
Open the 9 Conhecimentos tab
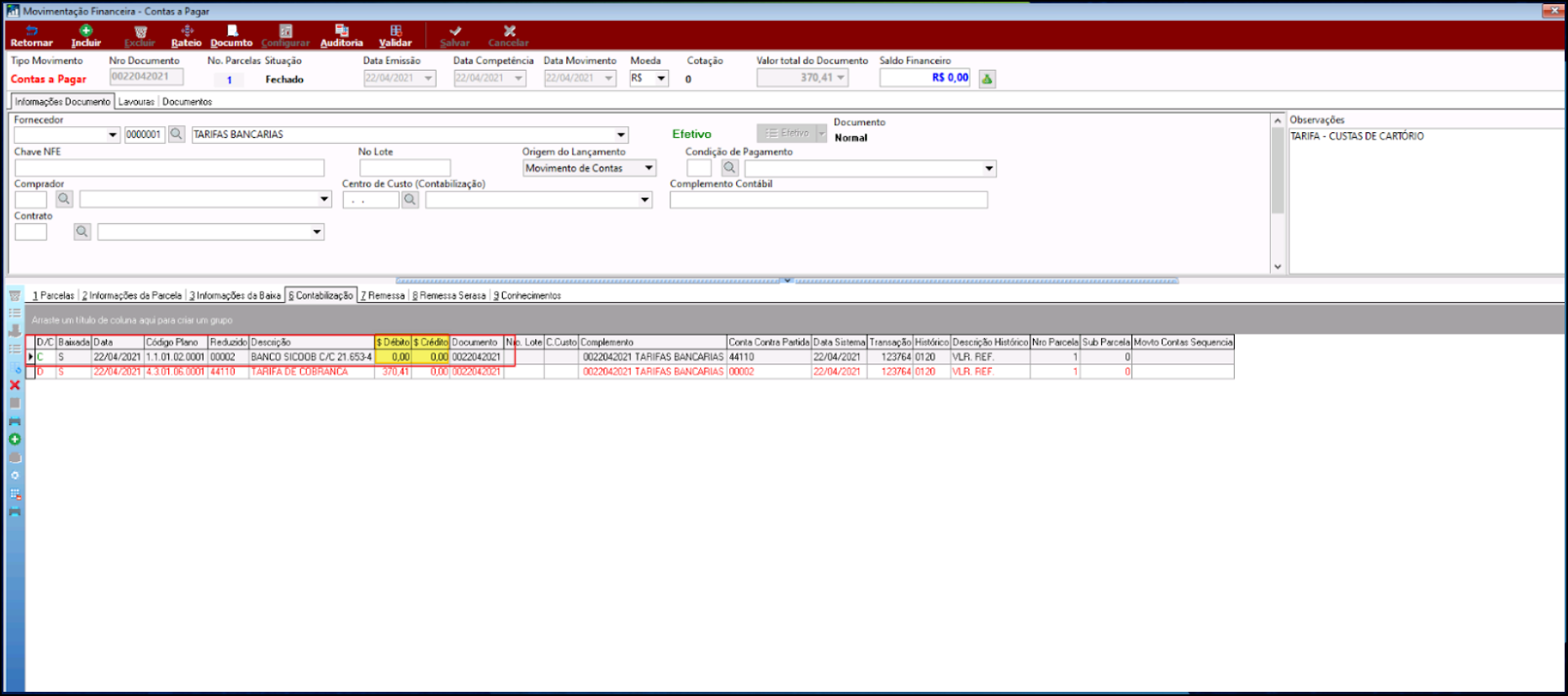tap(527, 295)
